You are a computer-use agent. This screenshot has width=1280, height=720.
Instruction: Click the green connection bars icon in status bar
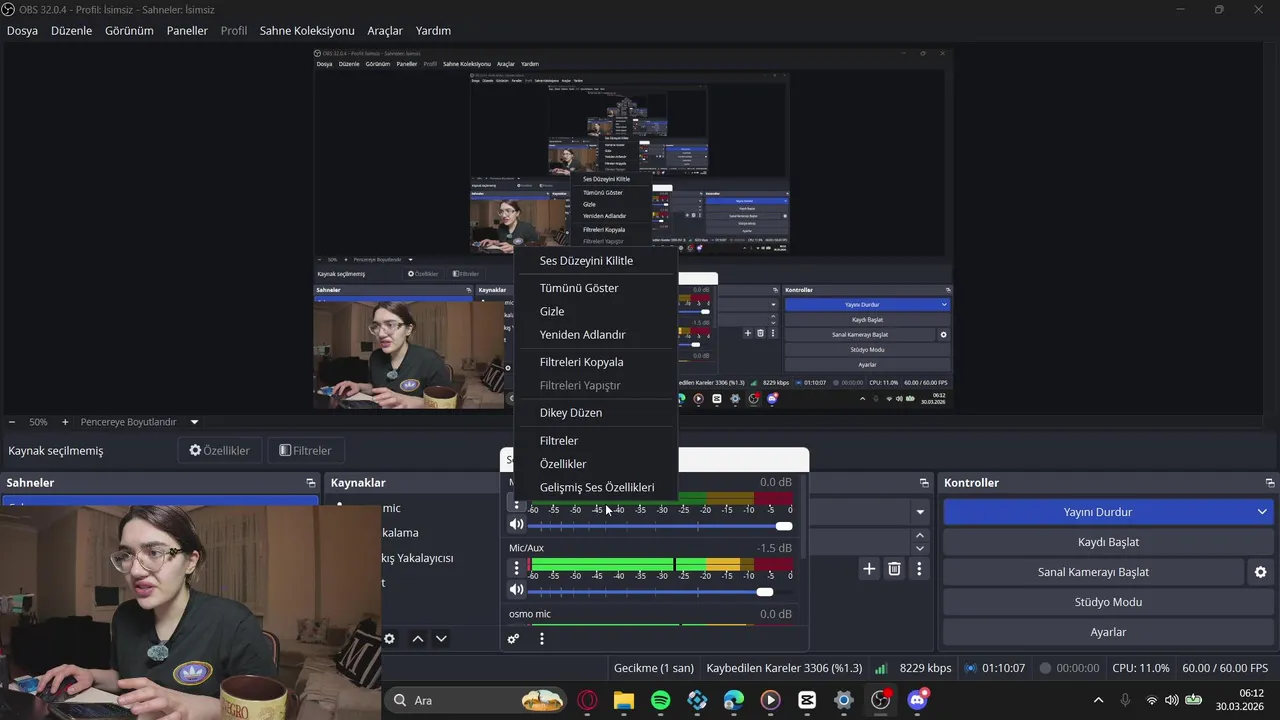[x=881, y=668]
